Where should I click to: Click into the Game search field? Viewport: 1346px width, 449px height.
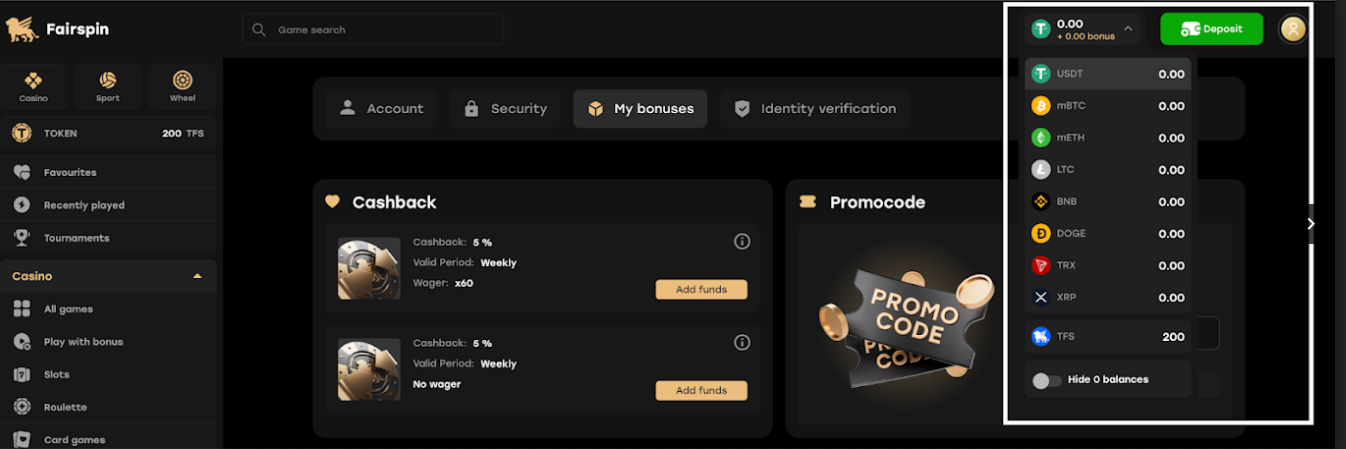pyautogui.click(x=373, y=30)
